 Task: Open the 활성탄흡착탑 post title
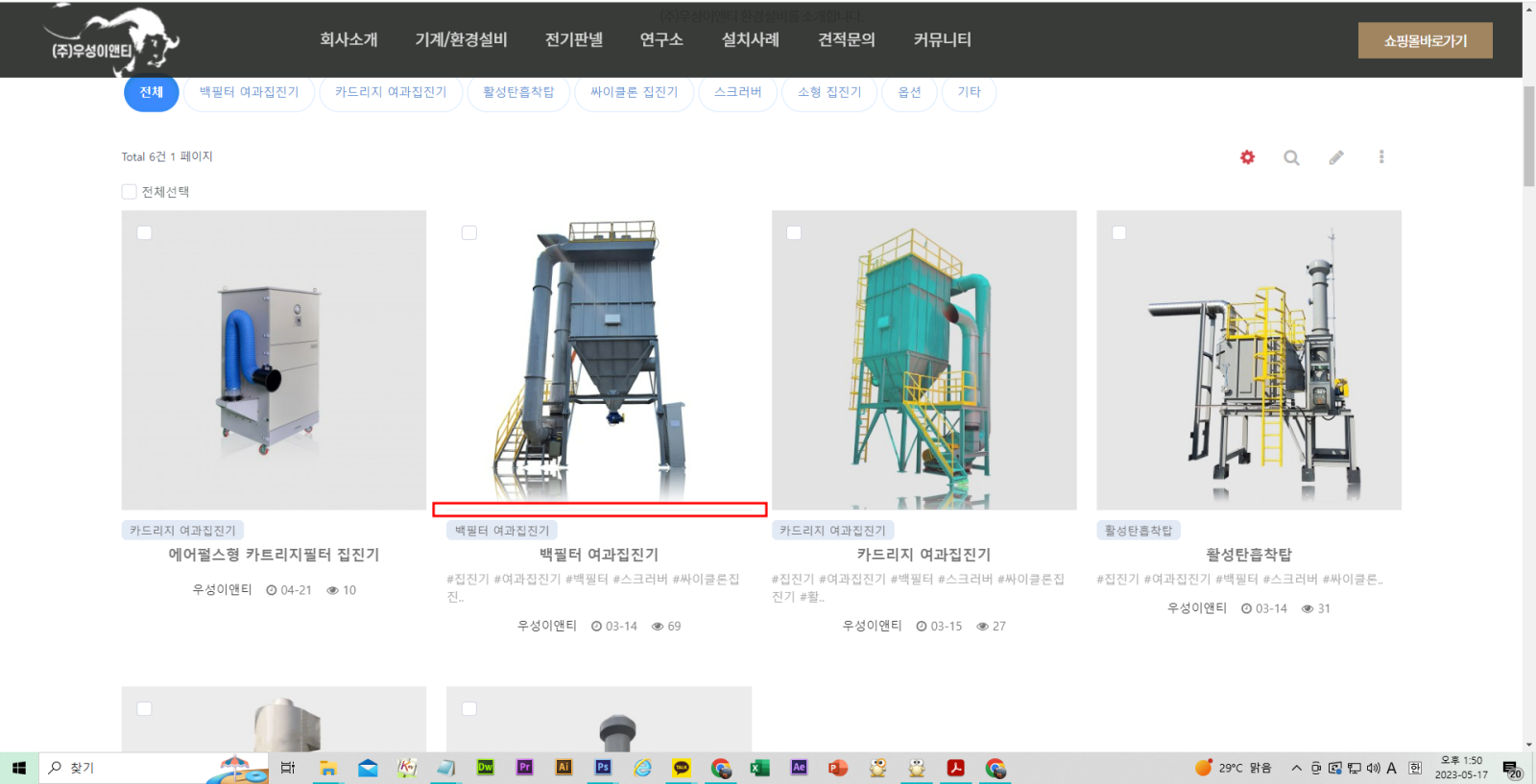tap(1249, 555)
